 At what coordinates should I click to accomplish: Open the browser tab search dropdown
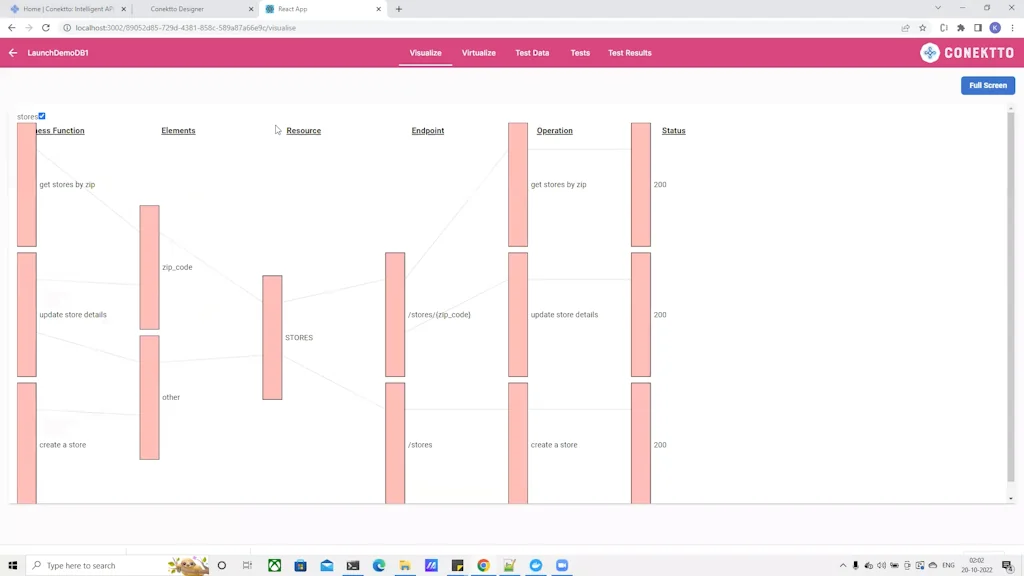pos(938,8)
